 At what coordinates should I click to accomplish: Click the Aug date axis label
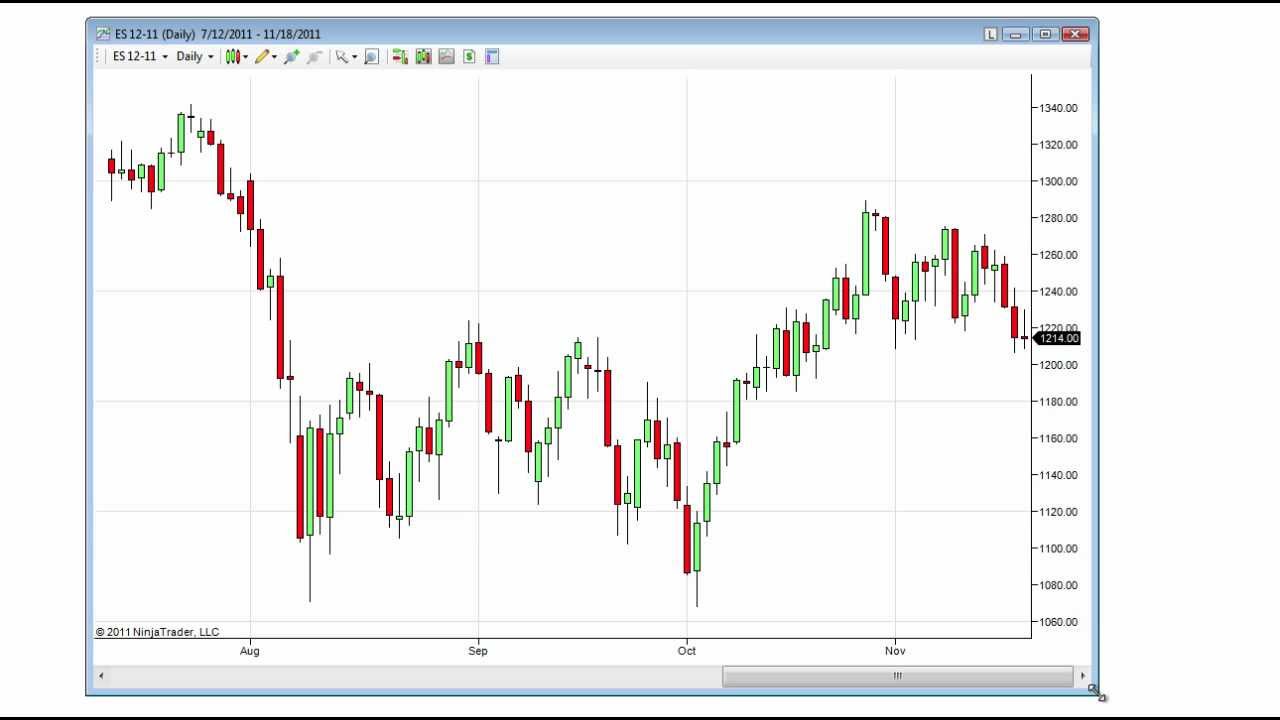coord(250,651)
